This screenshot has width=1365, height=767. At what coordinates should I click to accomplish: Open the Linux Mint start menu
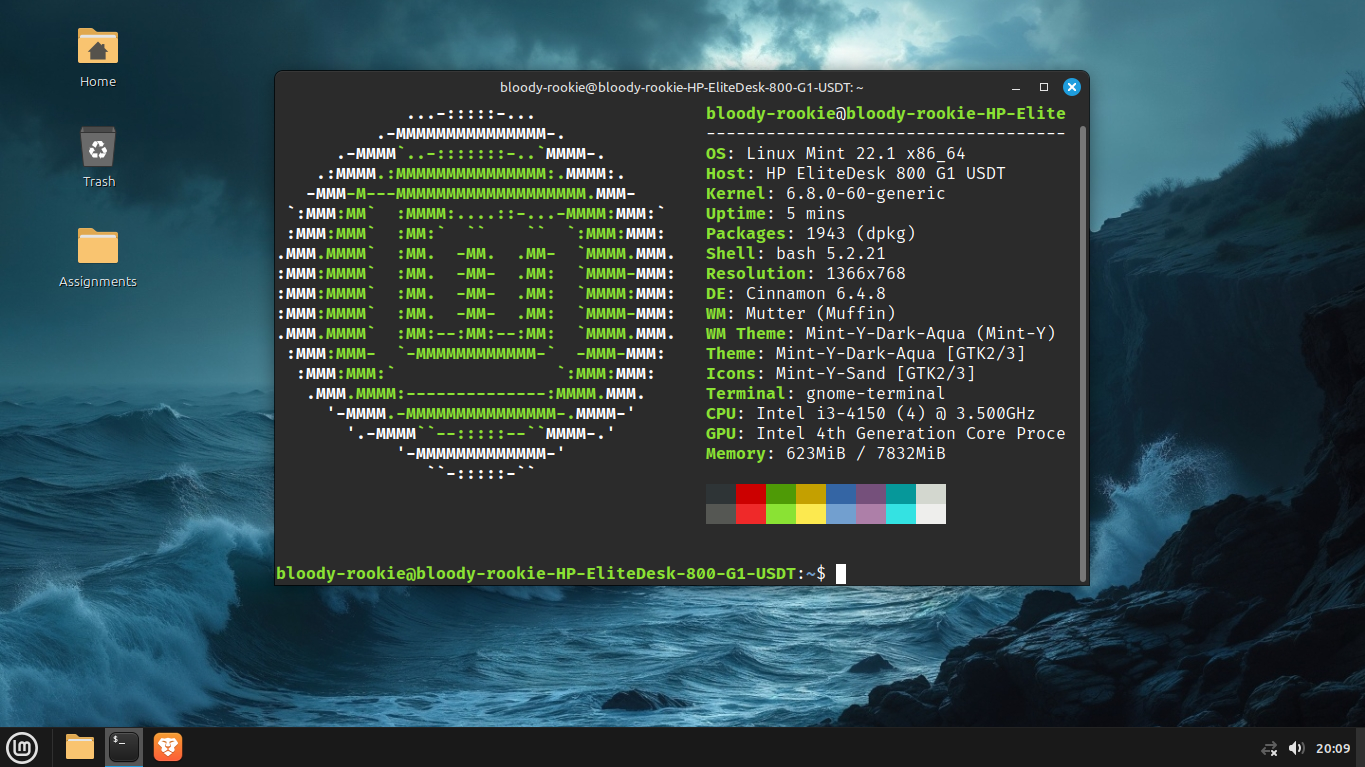22,747
